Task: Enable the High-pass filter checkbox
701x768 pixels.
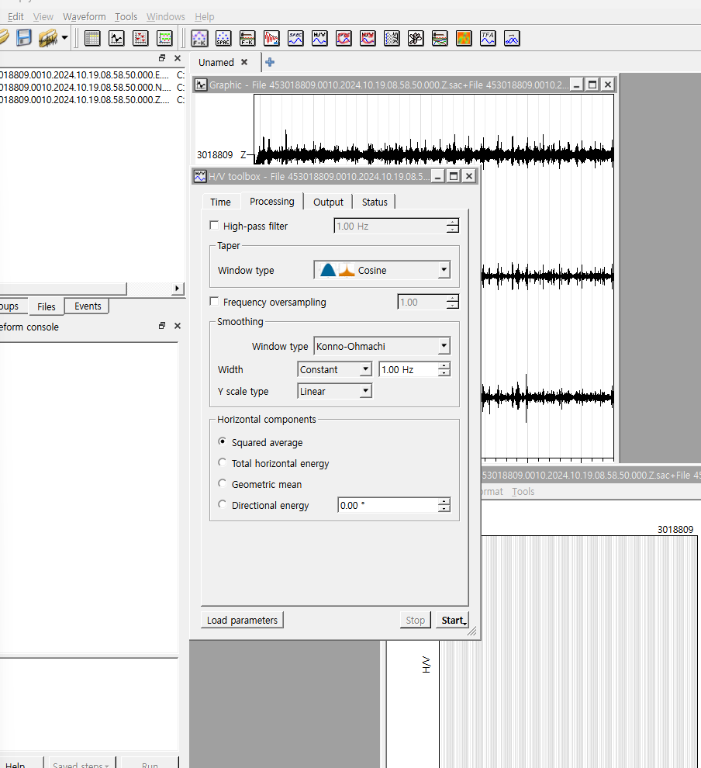Action: click(x=213, y=226)
